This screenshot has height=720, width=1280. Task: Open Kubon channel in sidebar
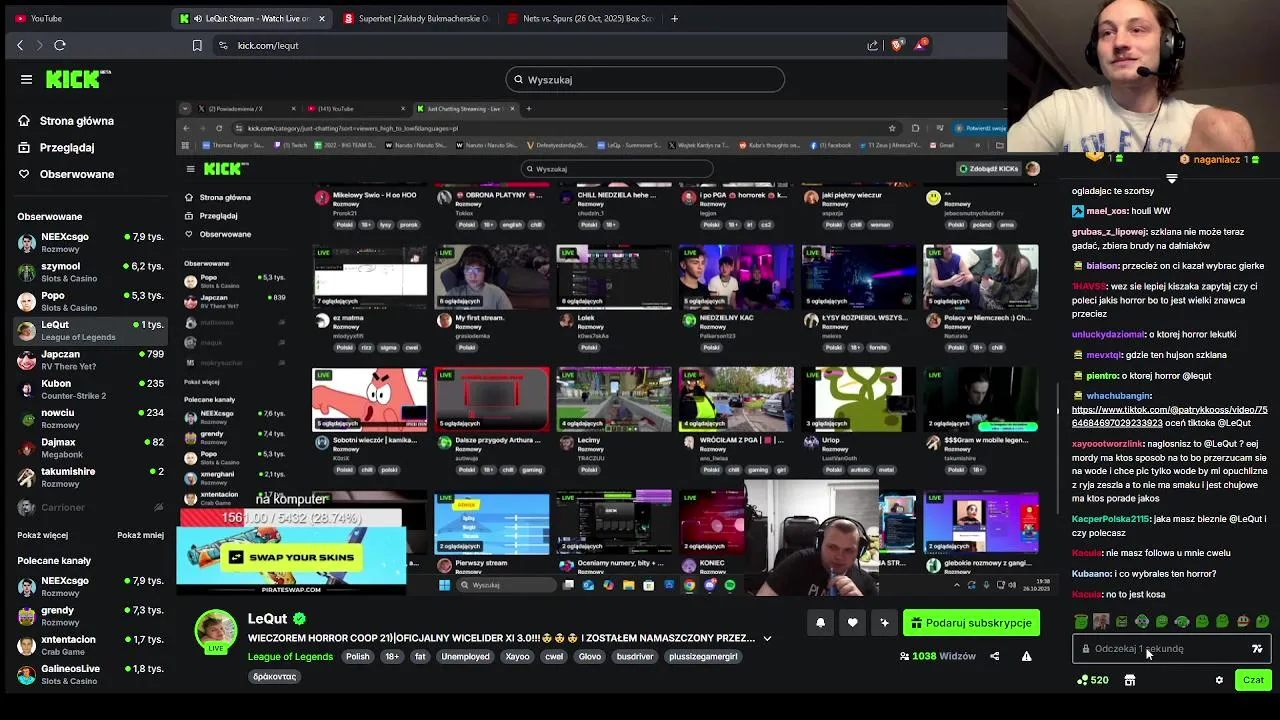click(90, 389)
